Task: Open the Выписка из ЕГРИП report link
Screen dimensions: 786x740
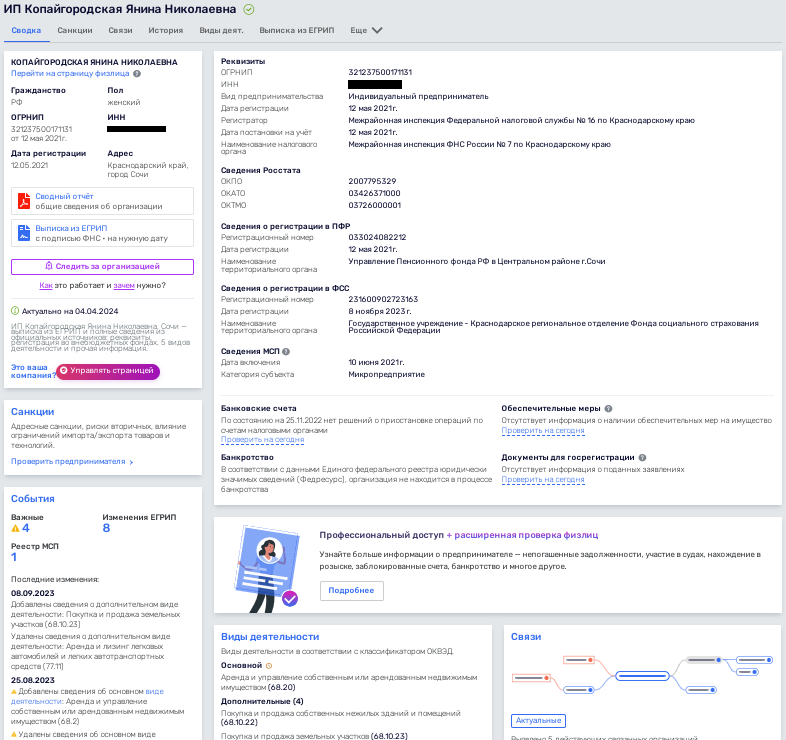Action: [71, 229]
